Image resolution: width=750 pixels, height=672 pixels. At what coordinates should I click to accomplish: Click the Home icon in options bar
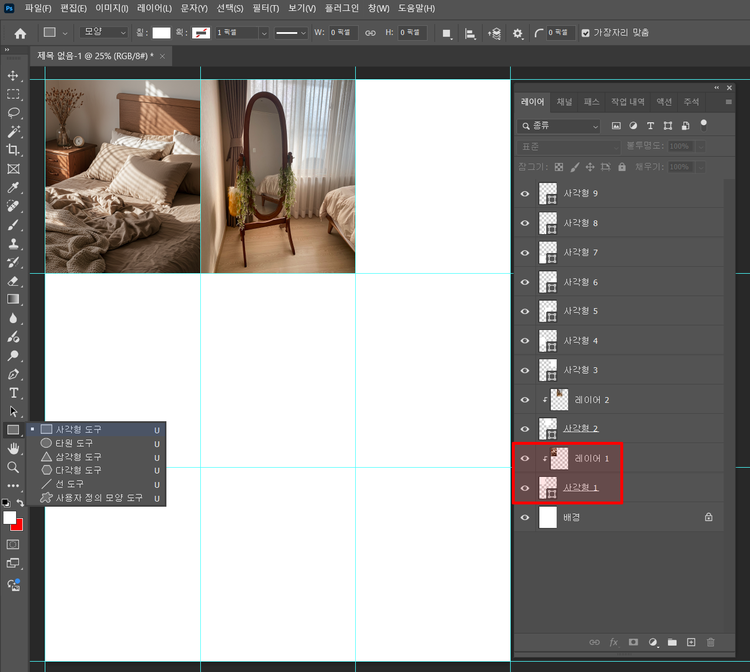(20, 33)
